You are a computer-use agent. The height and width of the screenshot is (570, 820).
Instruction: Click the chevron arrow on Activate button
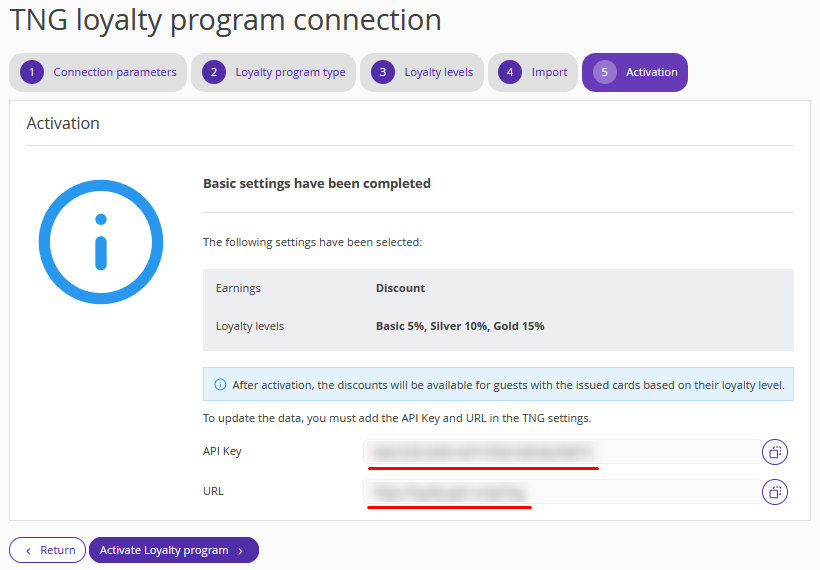pos(241,551)
